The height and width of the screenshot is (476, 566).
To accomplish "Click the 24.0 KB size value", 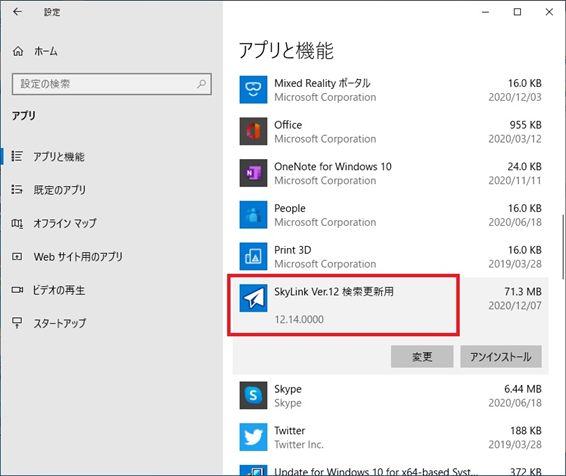I will coord(524,166).
